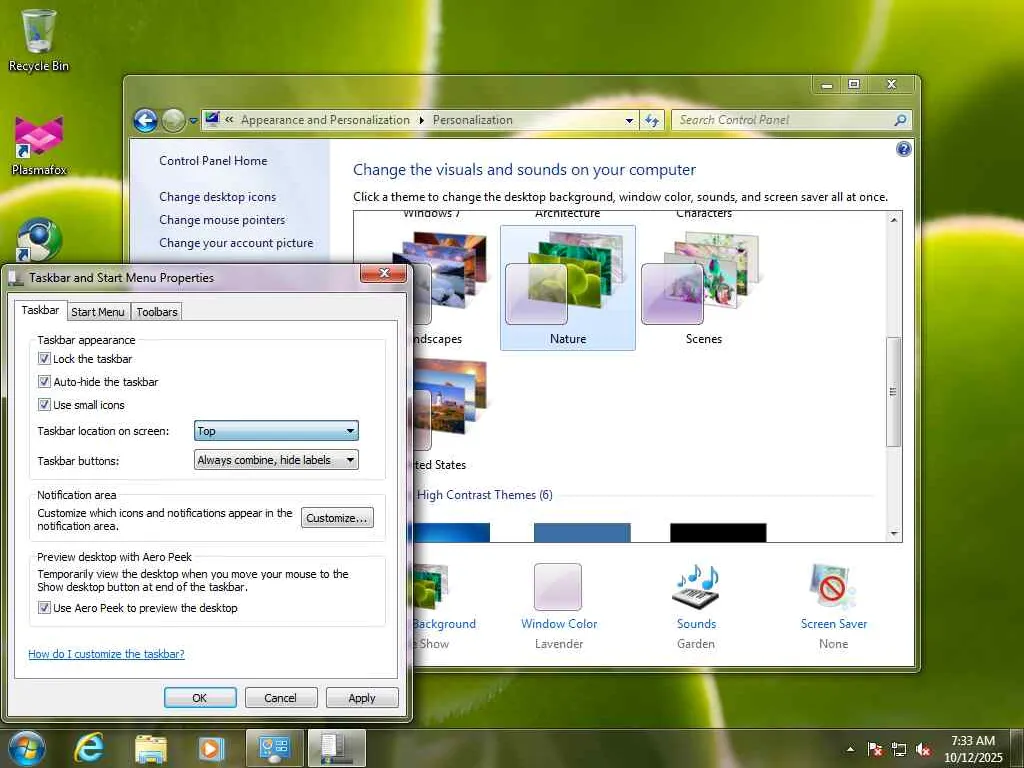Click OK in Taskbar Properties

point(200,698)
